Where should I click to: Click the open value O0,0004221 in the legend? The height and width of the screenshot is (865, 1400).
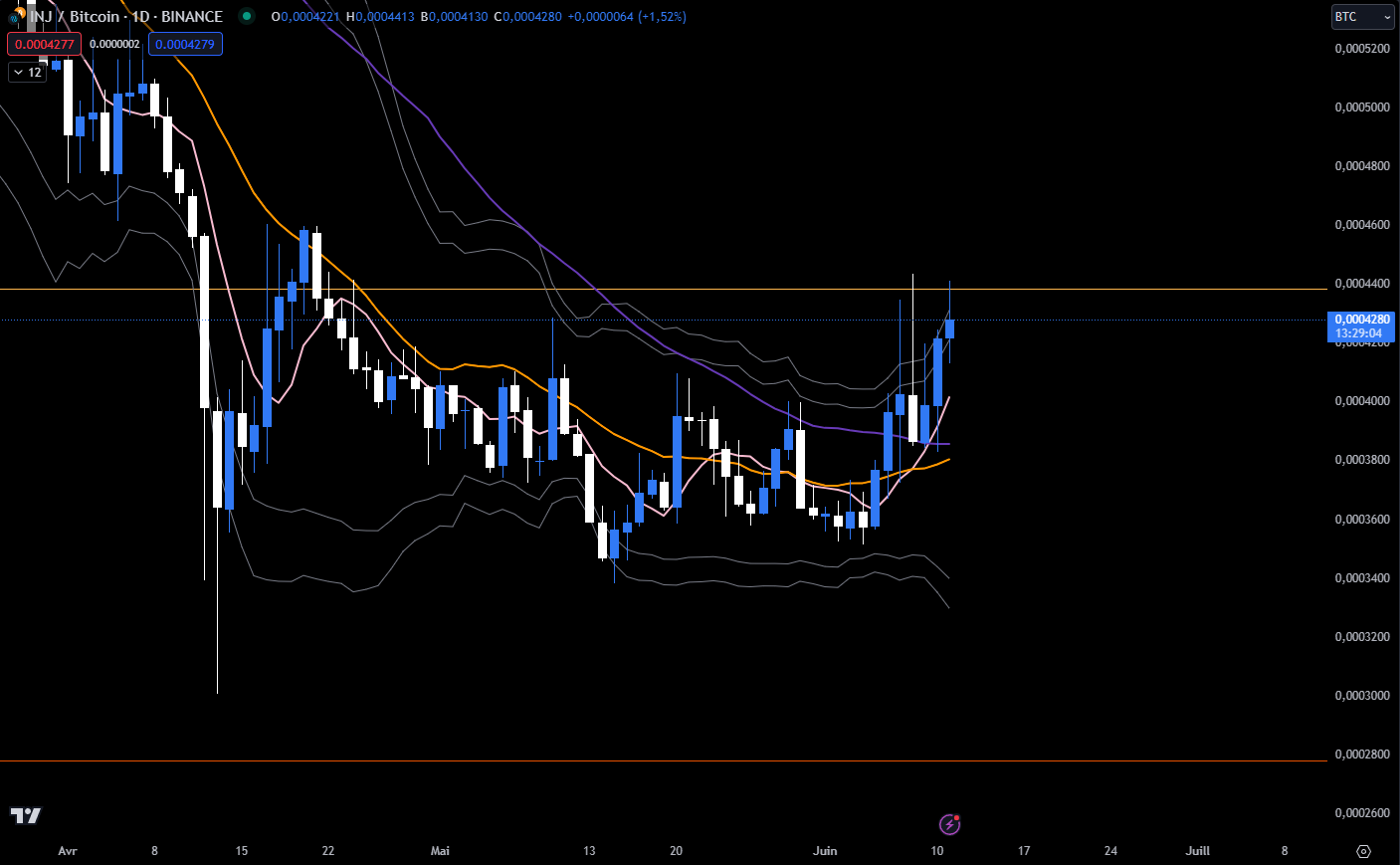[304, 17]
